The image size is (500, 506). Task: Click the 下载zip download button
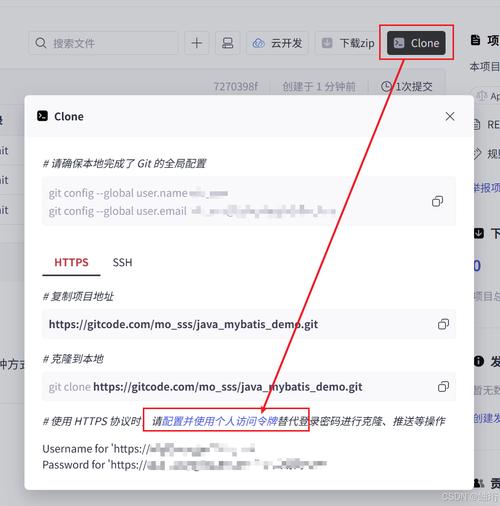pyautogui.click(x=347, y=43)
